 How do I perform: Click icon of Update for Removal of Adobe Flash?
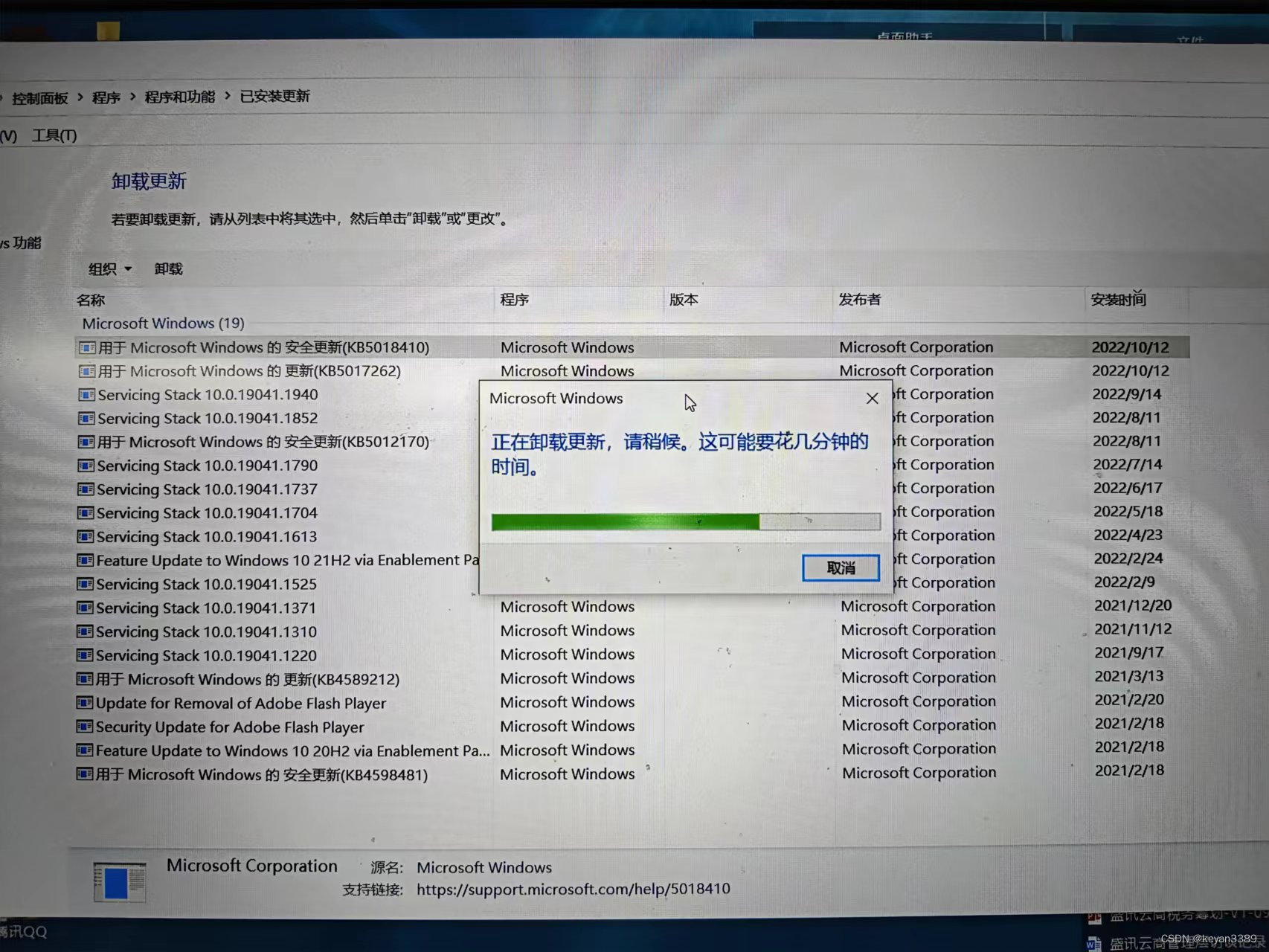85,703
